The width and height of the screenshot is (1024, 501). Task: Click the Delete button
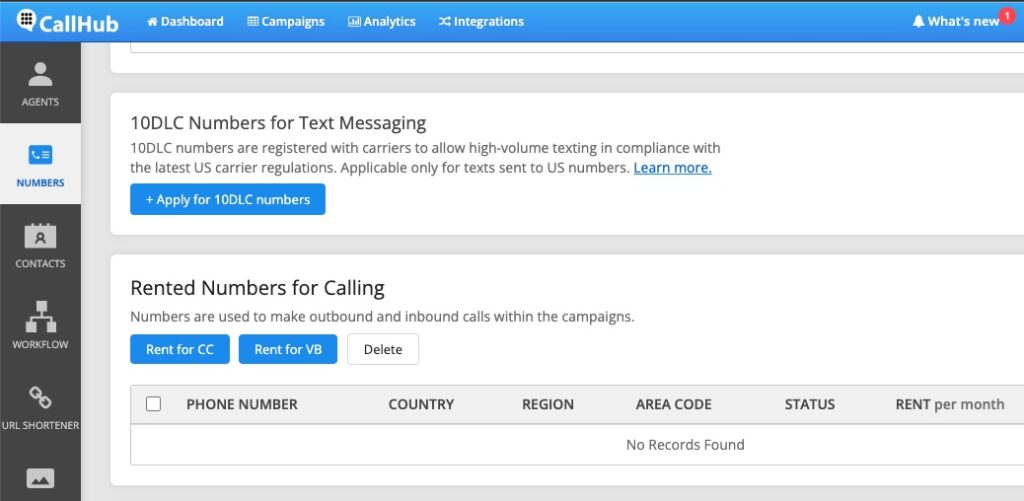[x=383, y=349]
